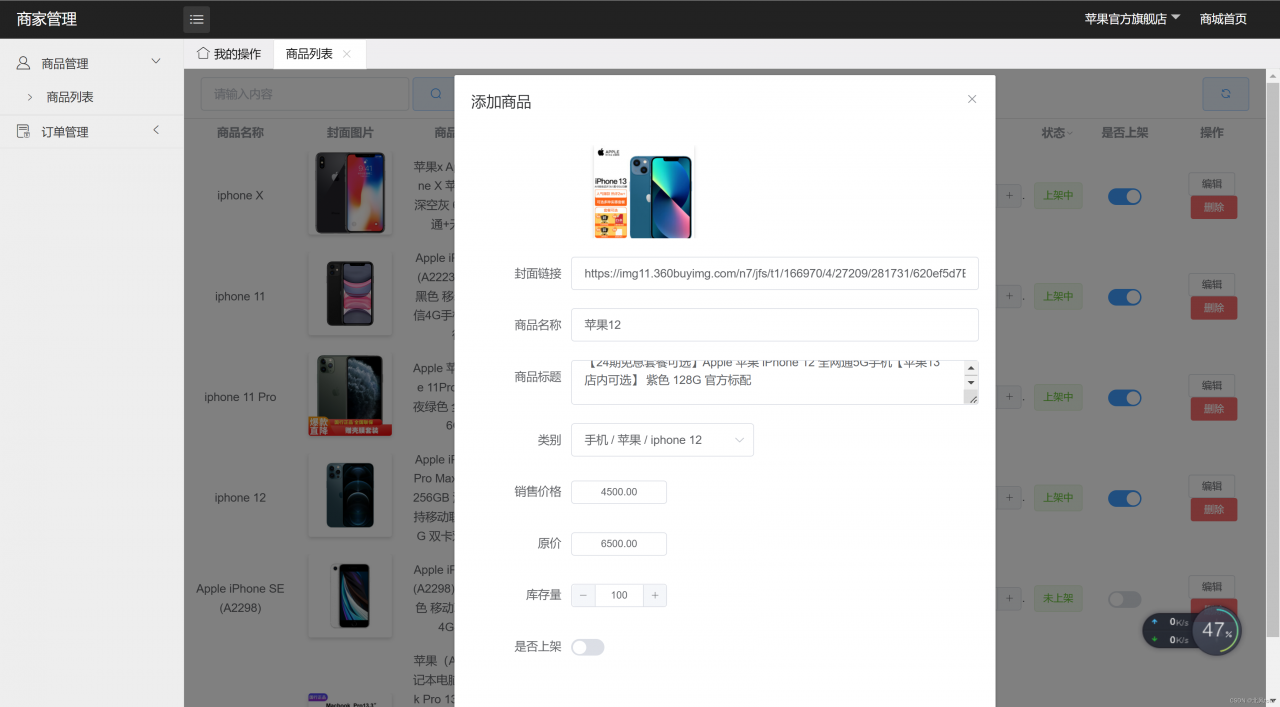Toggle 是否上架 switch for Apple iPhone SE
Image resolution: width=1280 pixels, height=707 pixels.
click(1124, 599)
